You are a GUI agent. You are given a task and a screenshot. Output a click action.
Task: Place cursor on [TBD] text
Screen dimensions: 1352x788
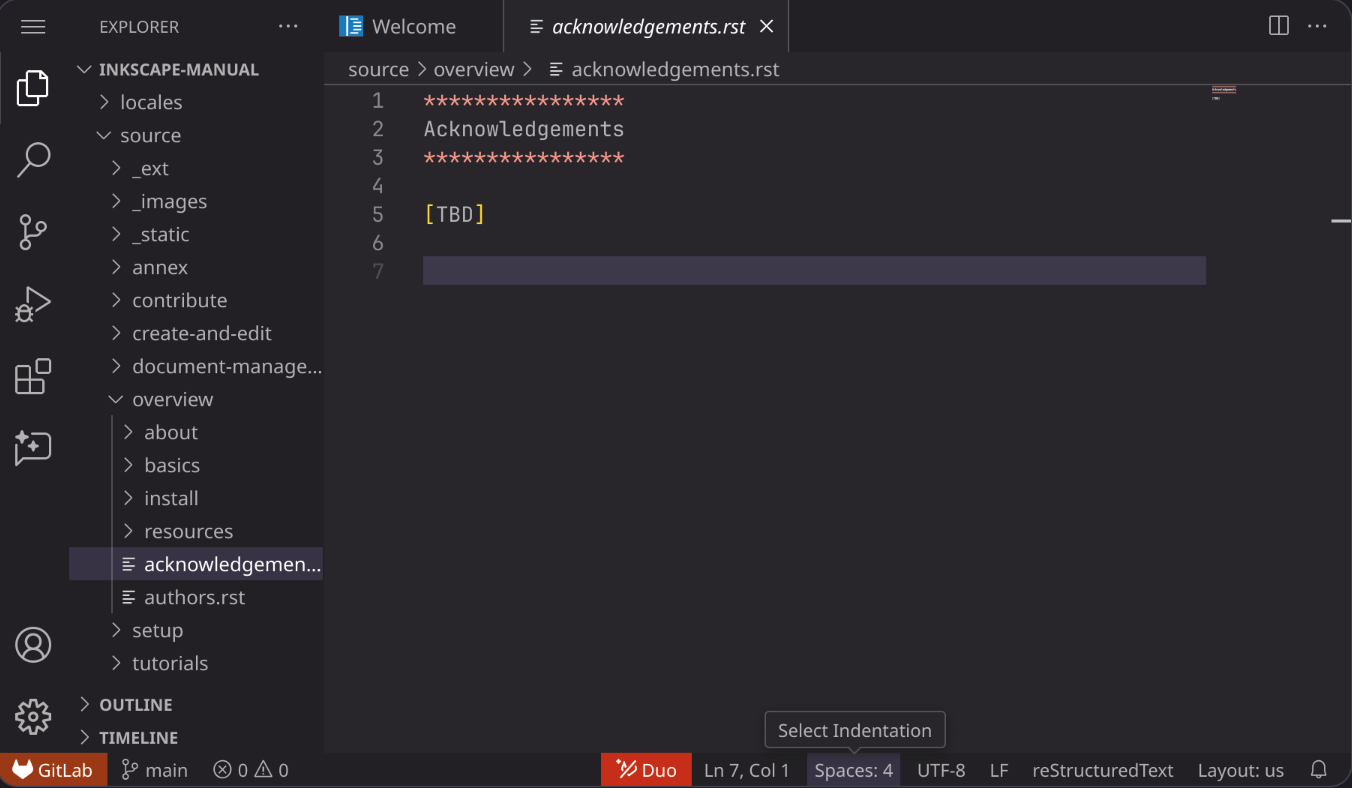pyautogui.click(x=455, y=214)
